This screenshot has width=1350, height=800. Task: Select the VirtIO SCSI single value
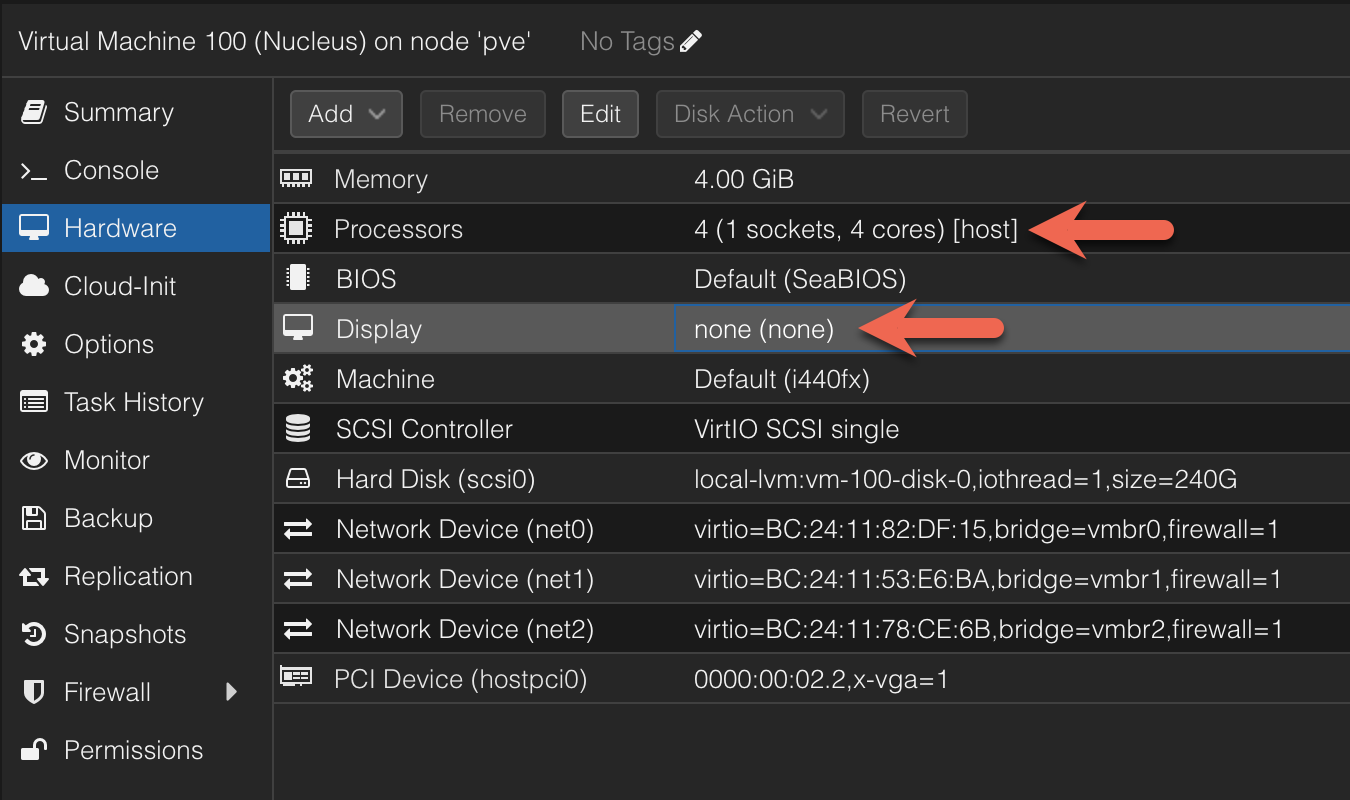(797, 429)
